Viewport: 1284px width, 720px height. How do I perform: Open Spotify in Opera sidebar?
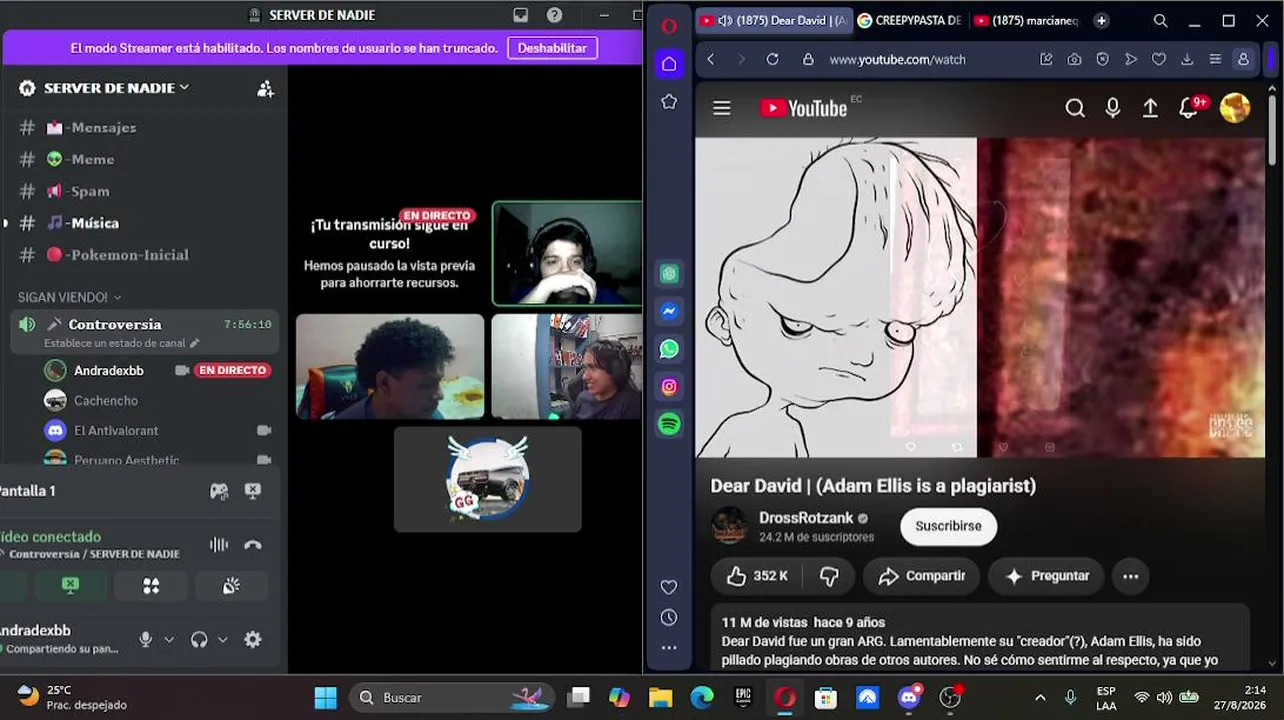click(669, 424)
